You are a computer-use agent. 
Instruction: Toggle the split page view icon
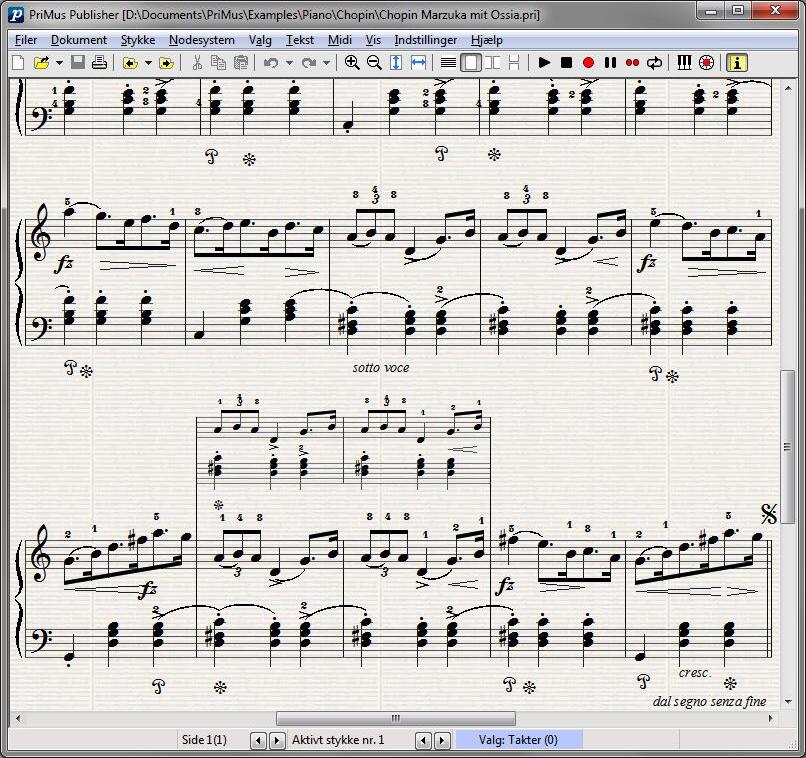pos(514,63)
